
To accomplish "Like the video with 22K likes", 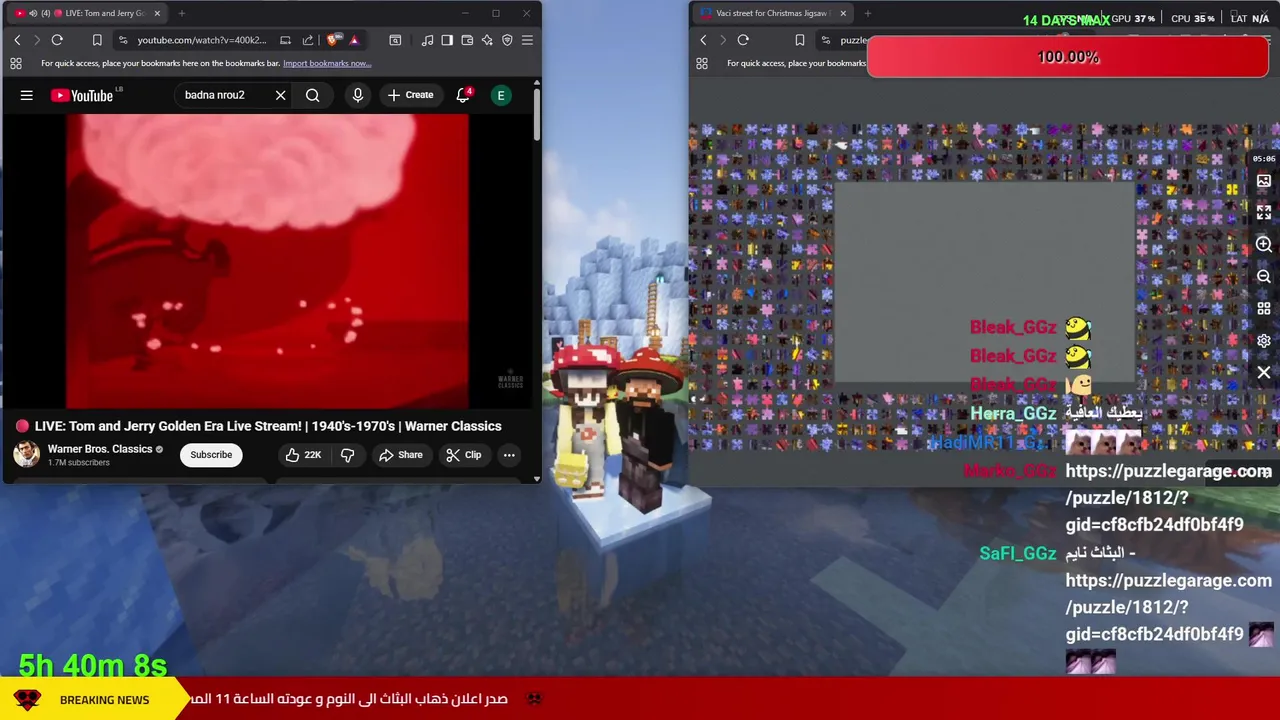I will [303, 455].
